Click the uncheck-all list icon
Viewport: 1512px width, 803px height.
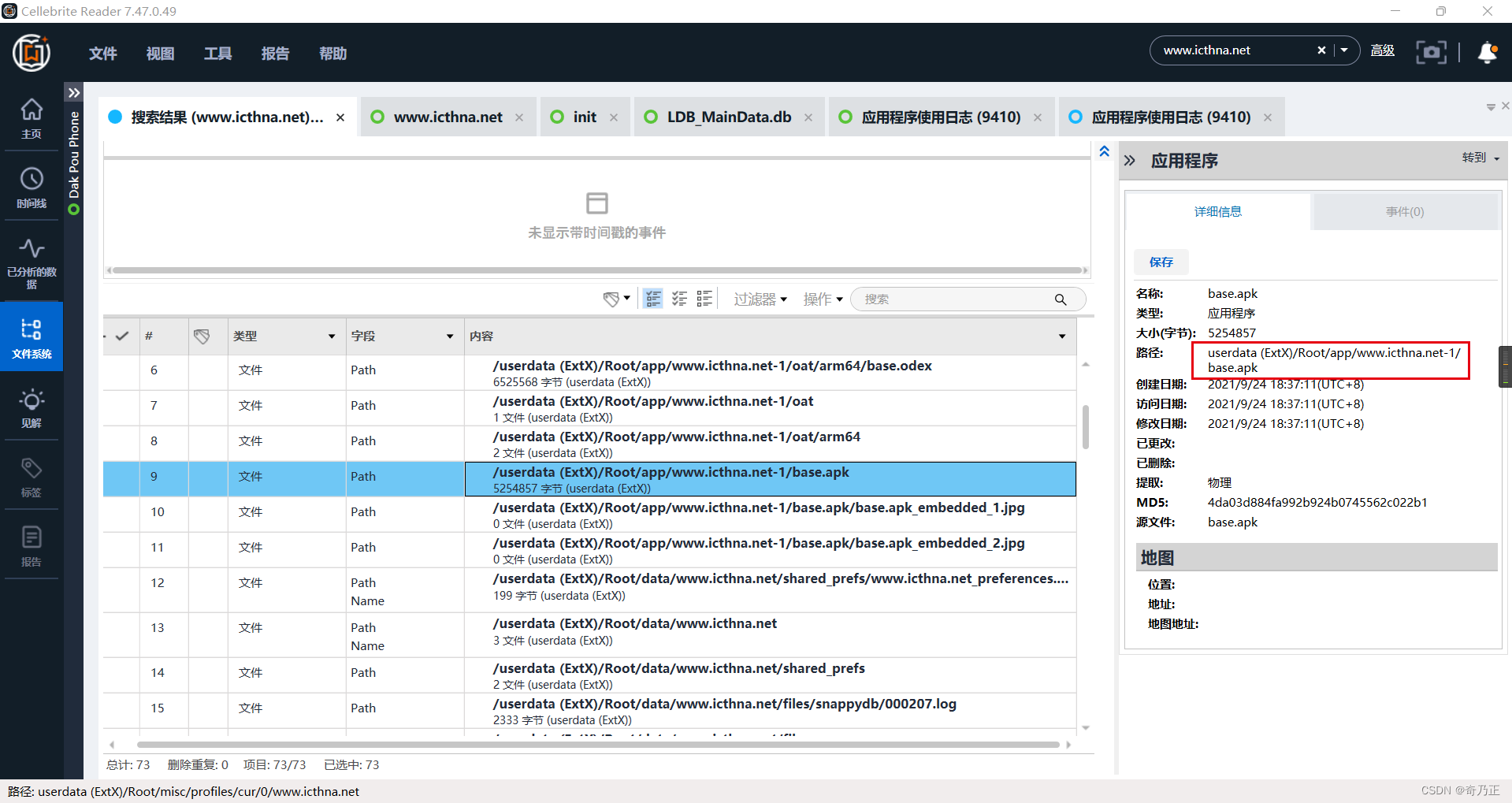704,299
